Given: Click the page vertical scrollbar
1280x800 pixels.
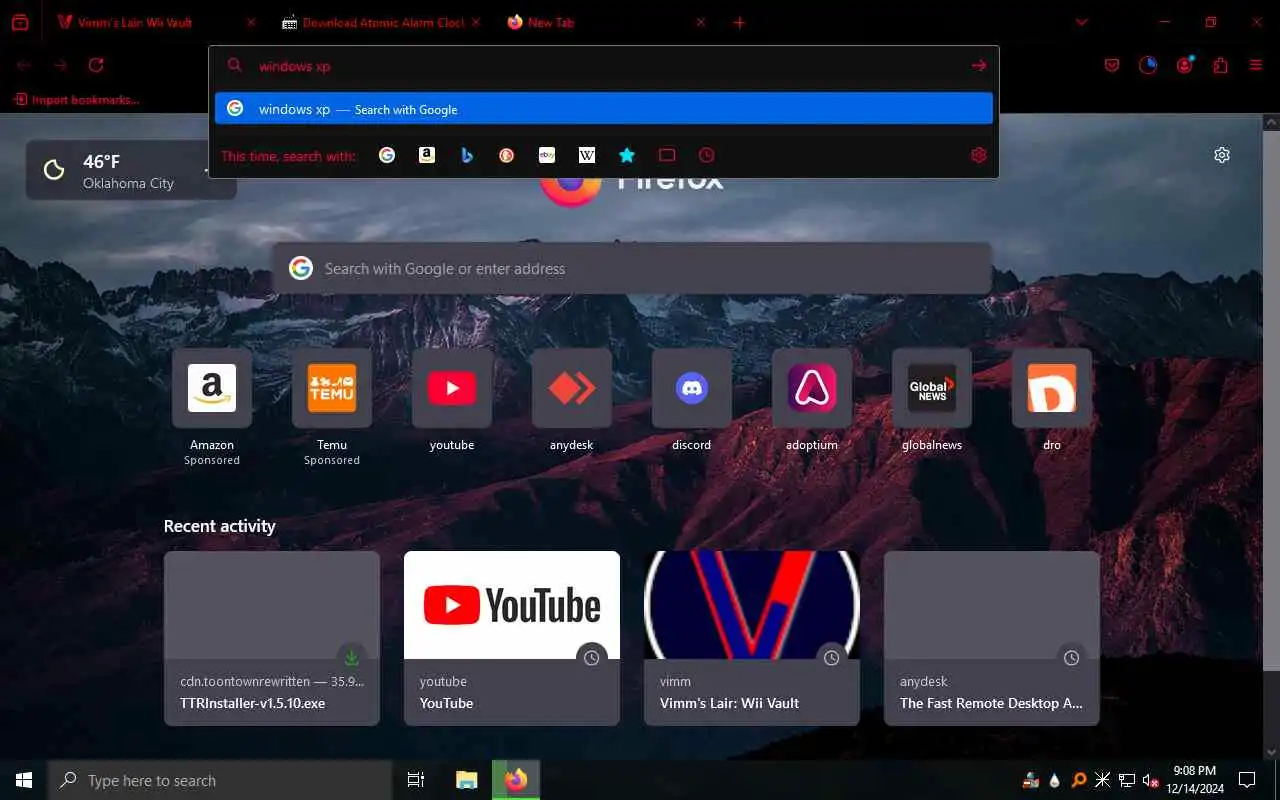Looking at the screenshot, I should (1272, 400).
